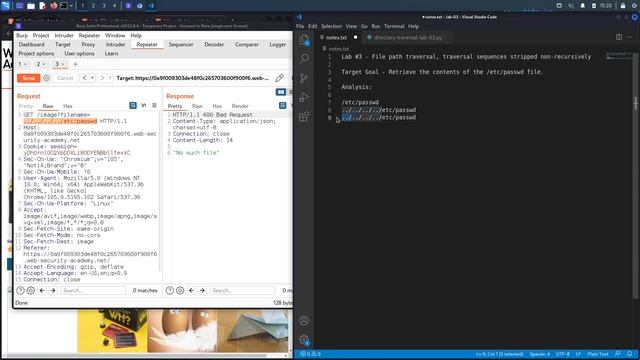
Task: Switch to Burp Decoder tab
Action: (x=214, y=44)
